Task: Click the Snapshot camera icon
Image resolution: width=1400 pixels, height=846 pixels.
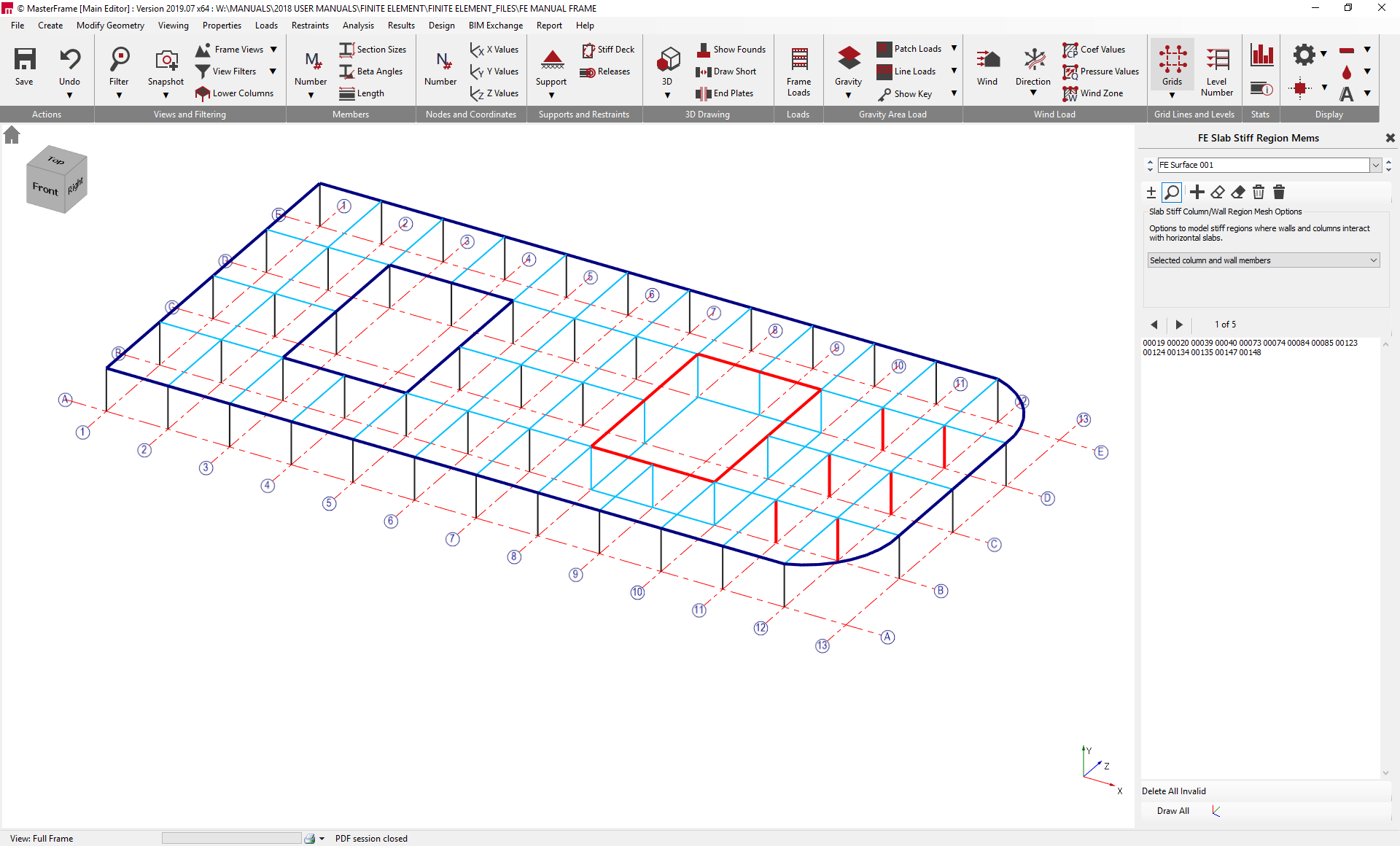Action: 166,61
